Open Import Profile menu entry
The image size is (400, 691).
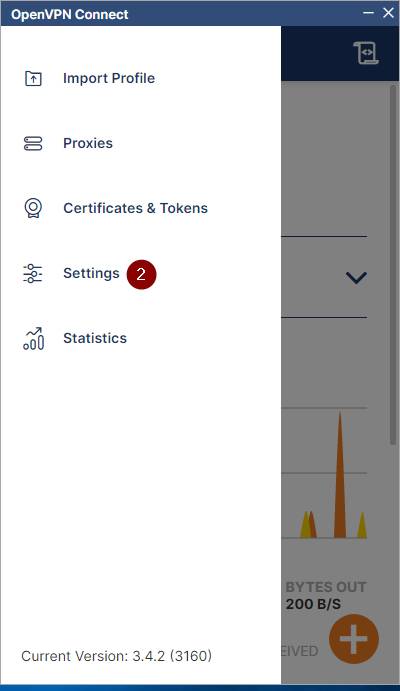(x=109, y=78)
